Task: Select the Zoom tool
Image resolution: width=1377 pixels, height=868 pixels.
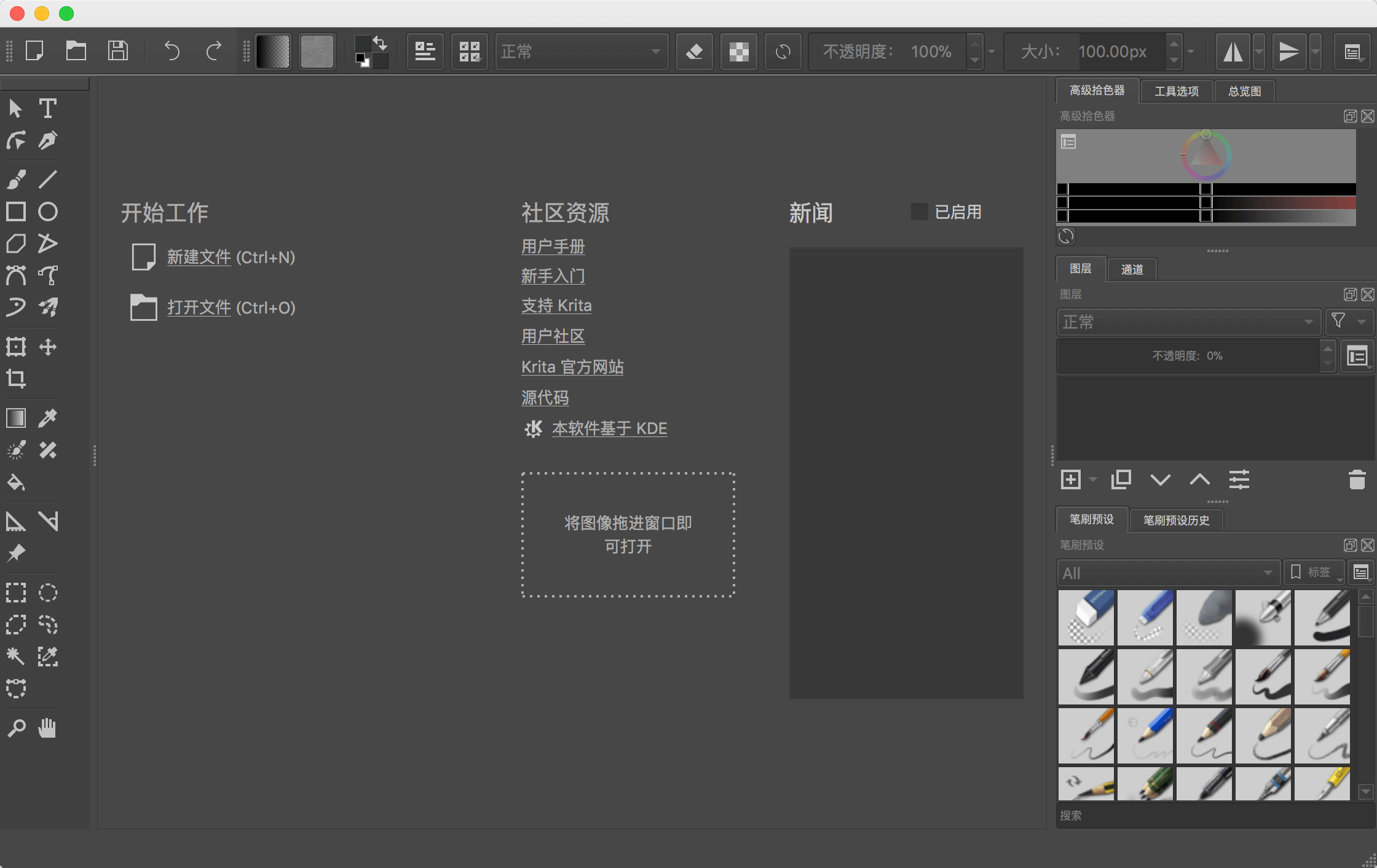Action: pyautogui.click(x=16, y=728)
